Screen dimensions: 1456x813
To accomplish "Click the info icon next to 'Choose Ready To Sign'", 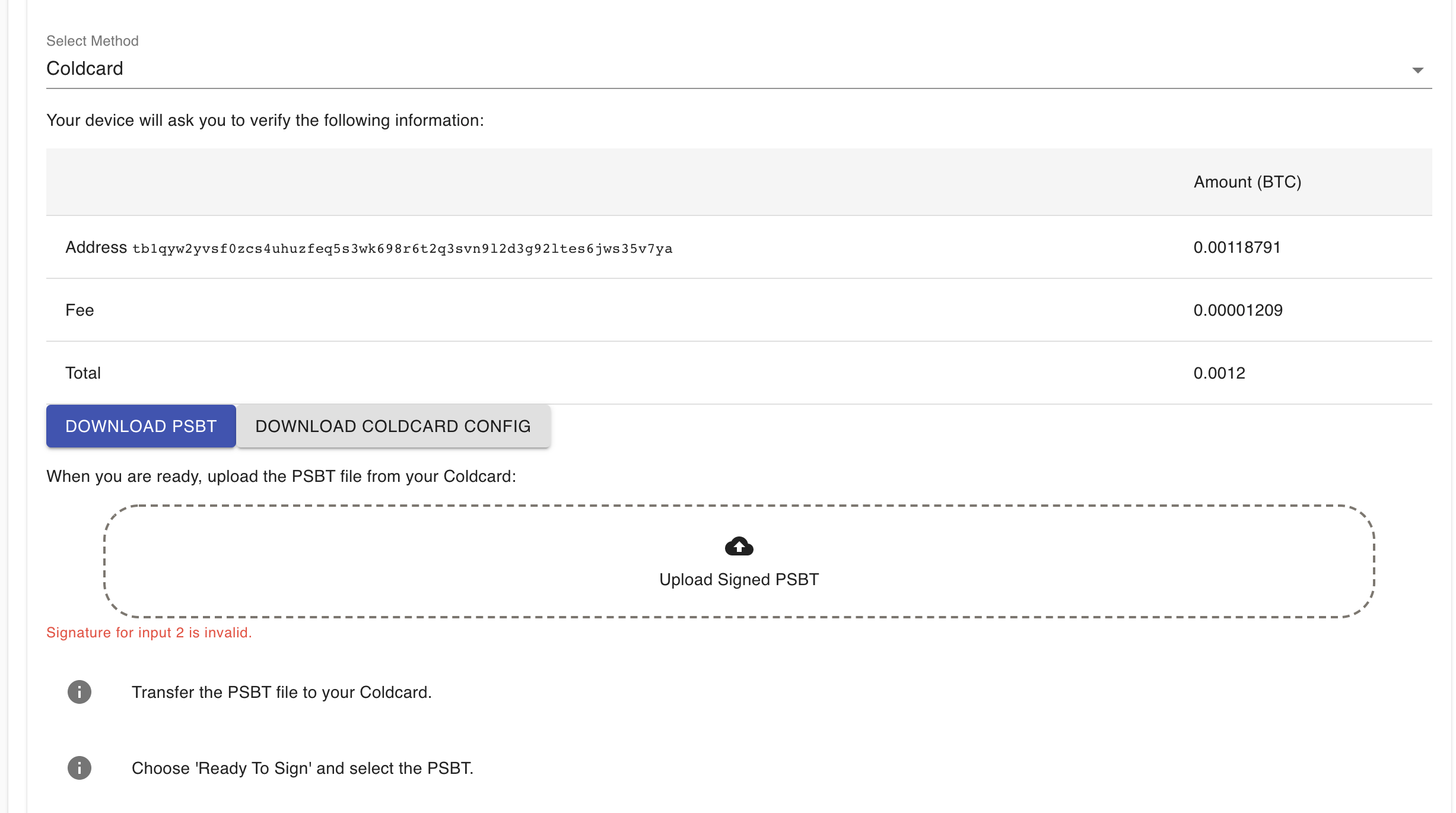I will [x=80, y=767].
